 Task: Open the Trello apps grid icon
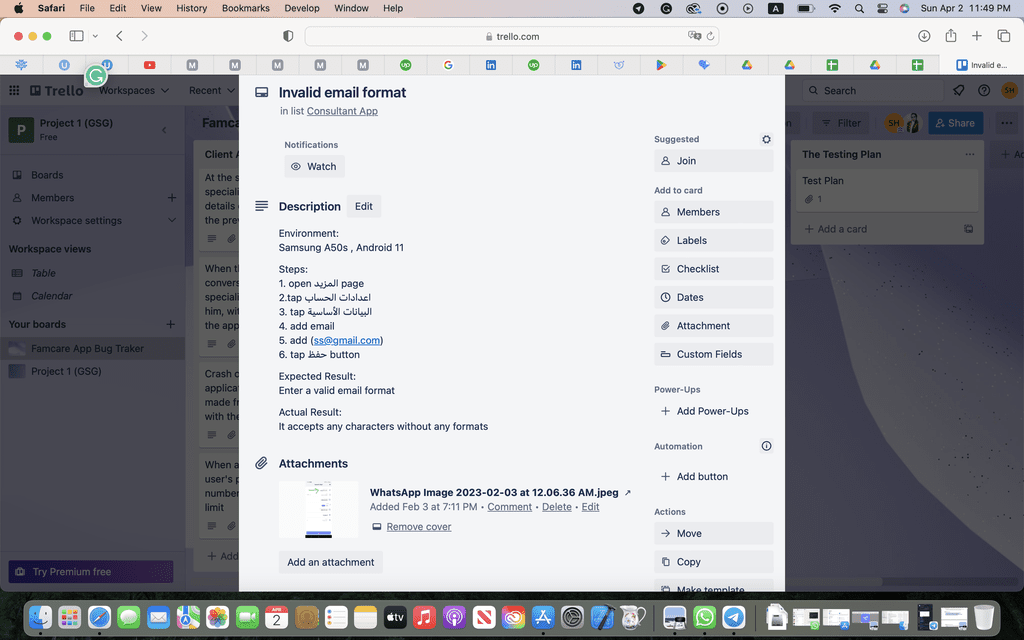(x=14, y=91)
